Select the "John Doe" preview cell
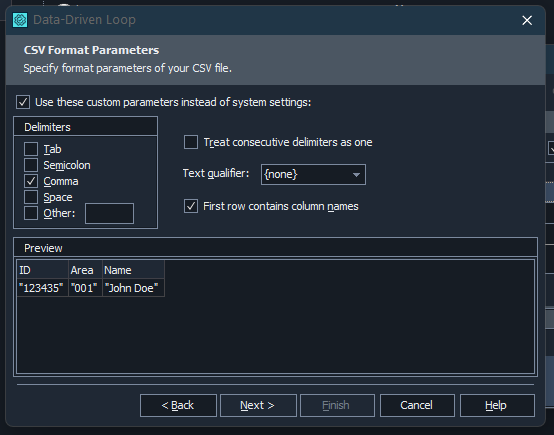 tap(133, 288)
